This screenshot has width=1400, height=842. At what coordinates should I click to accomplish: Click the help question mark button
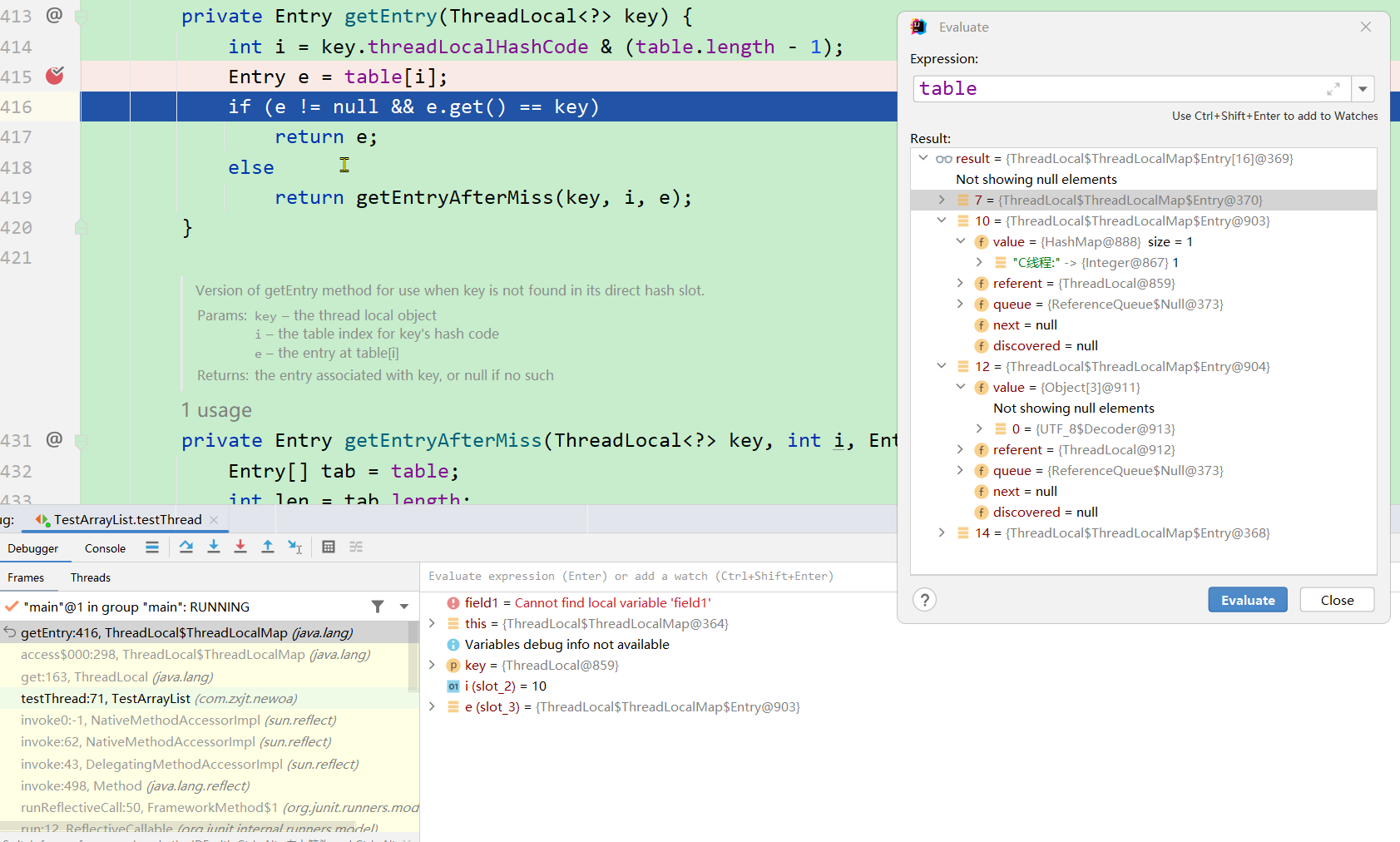click(924, 600)
